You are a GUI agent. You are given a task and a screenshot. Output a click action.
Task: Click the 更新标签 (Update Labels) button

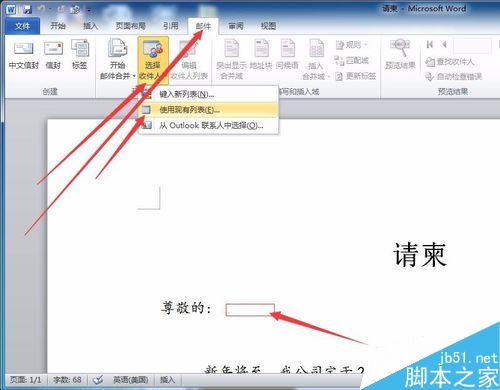pos(355,76)
